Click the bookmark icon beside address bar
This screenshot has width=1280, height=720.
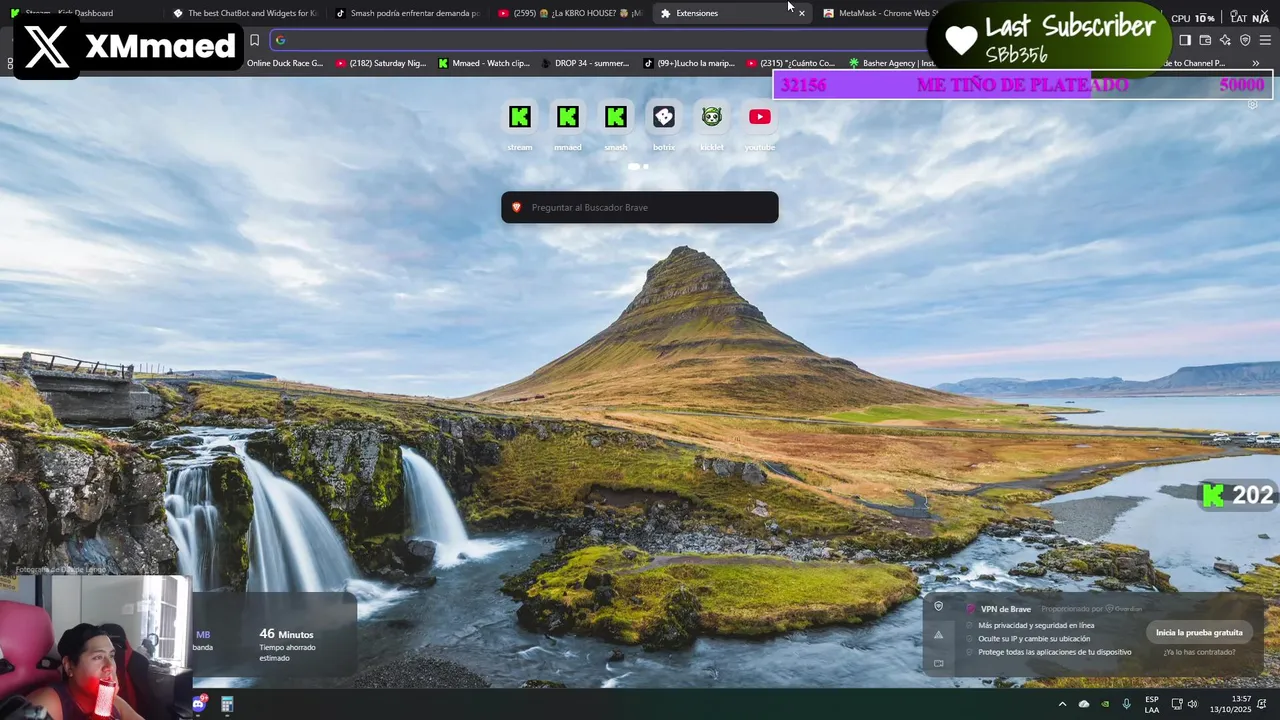point(254,40)
